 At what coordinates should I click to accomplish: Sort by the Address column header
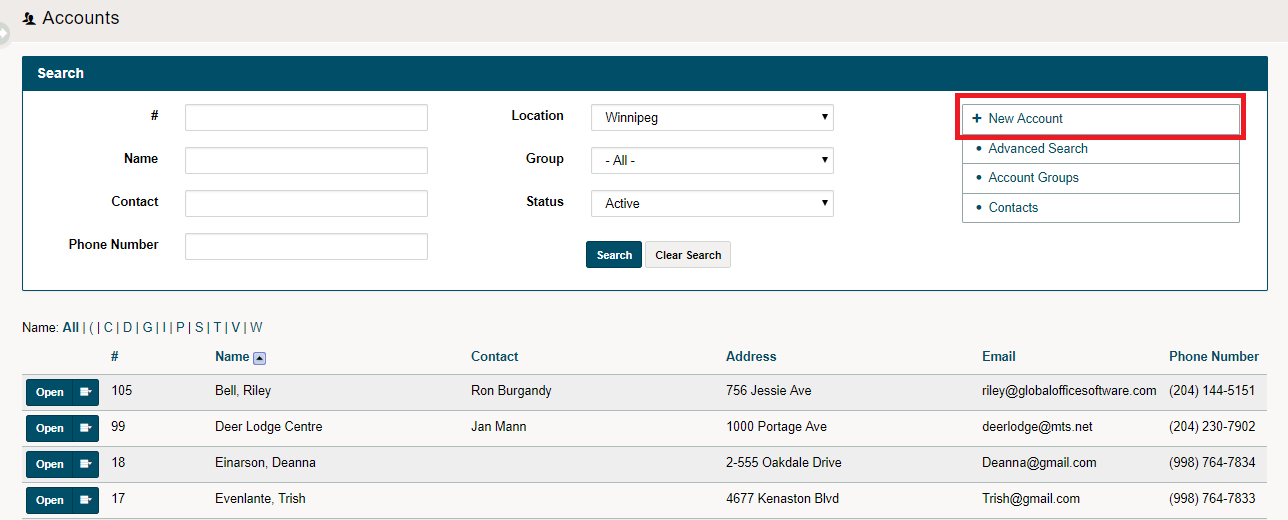pos(751,357)
